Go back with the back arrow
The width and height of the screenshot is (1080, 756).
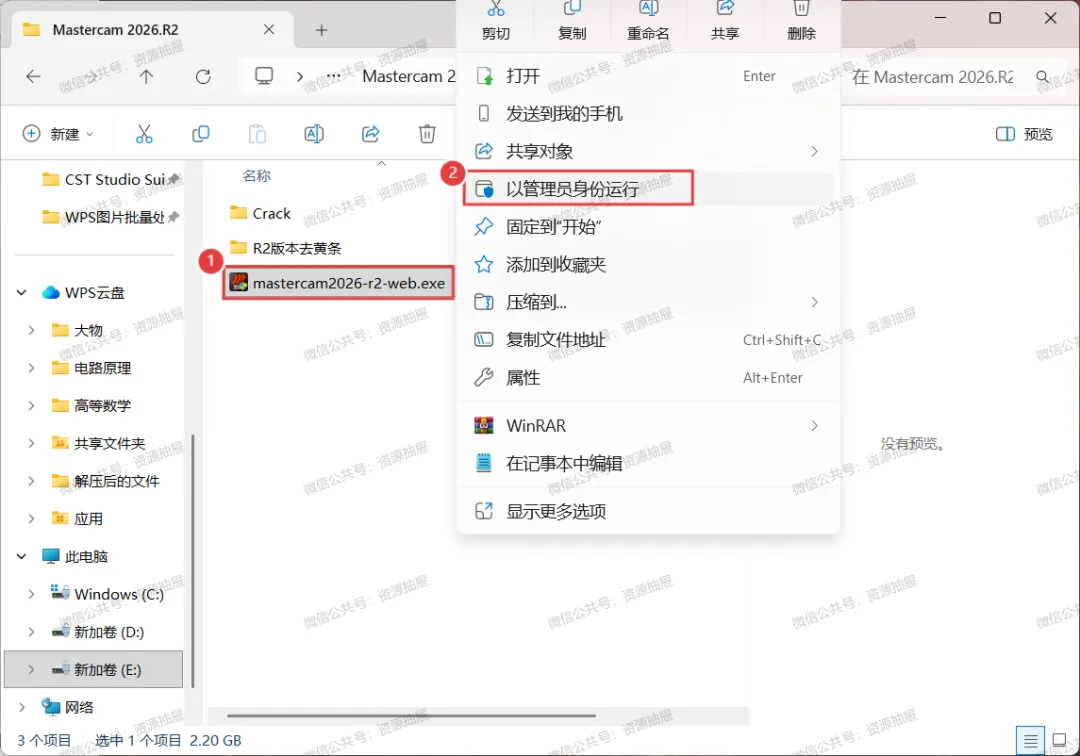point(33,76)
